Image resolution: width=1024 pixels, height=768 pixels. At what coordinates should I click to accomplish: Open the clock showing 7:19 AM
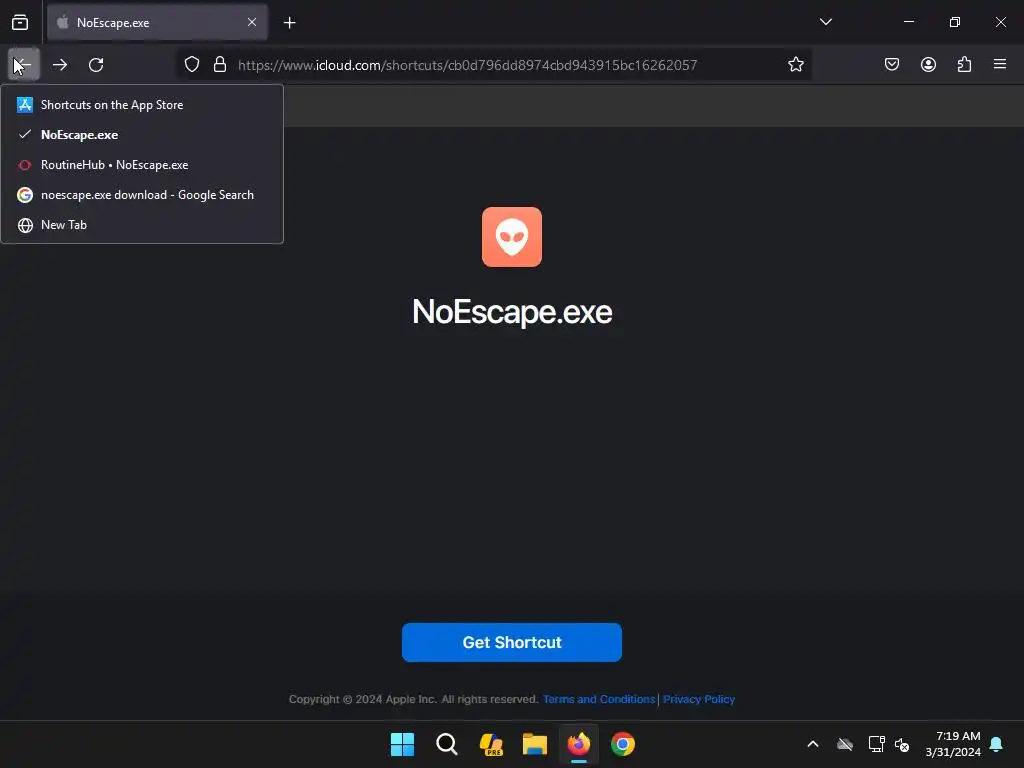click(953, 744)
